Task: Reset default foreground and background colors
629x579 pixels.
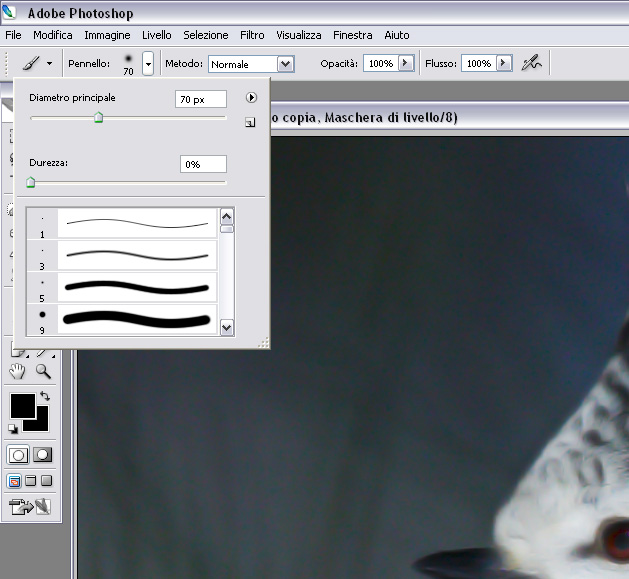Action: pyautogui.click(x=13, y=429)
